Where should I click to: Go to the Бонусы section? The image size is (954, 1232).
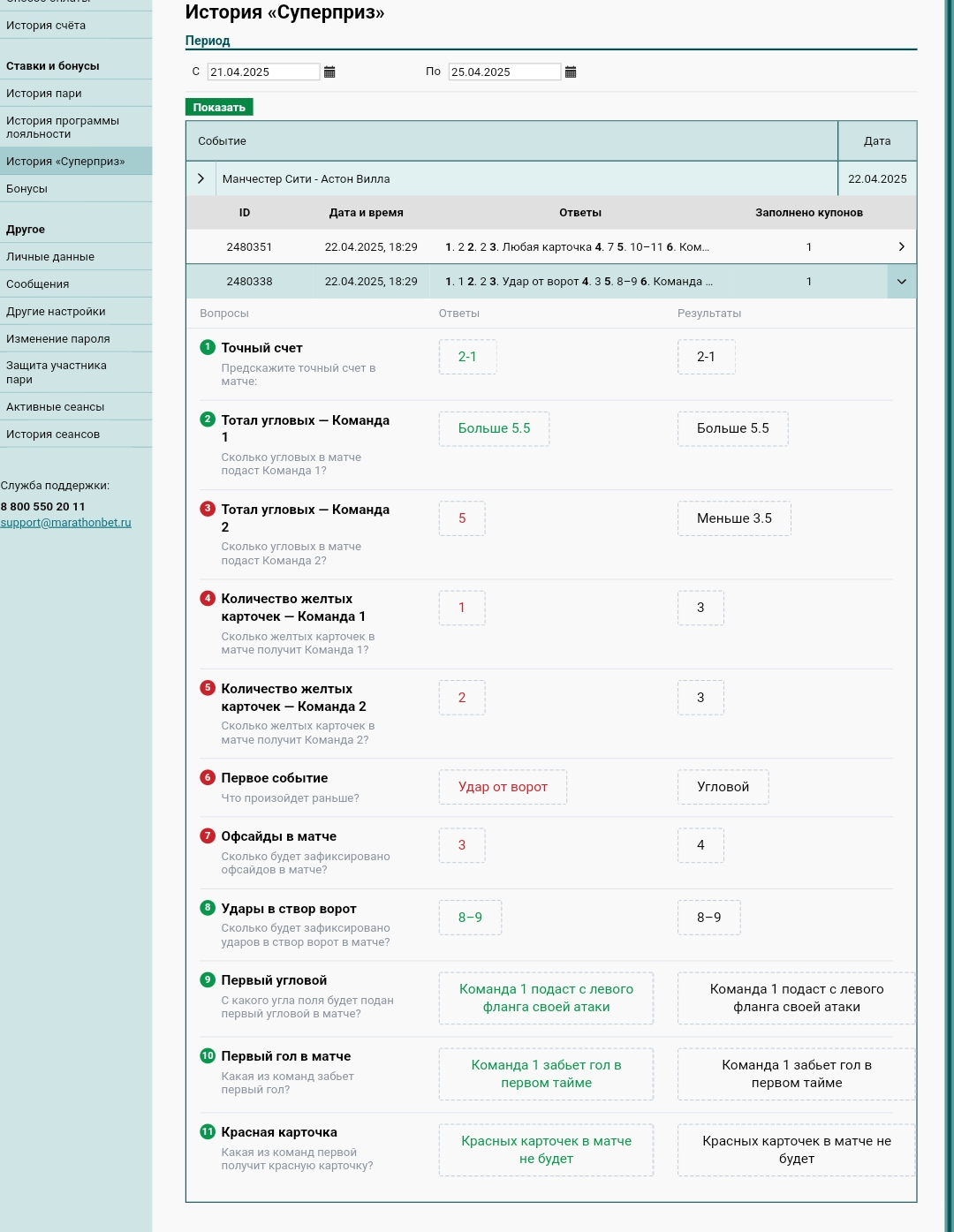27,189
